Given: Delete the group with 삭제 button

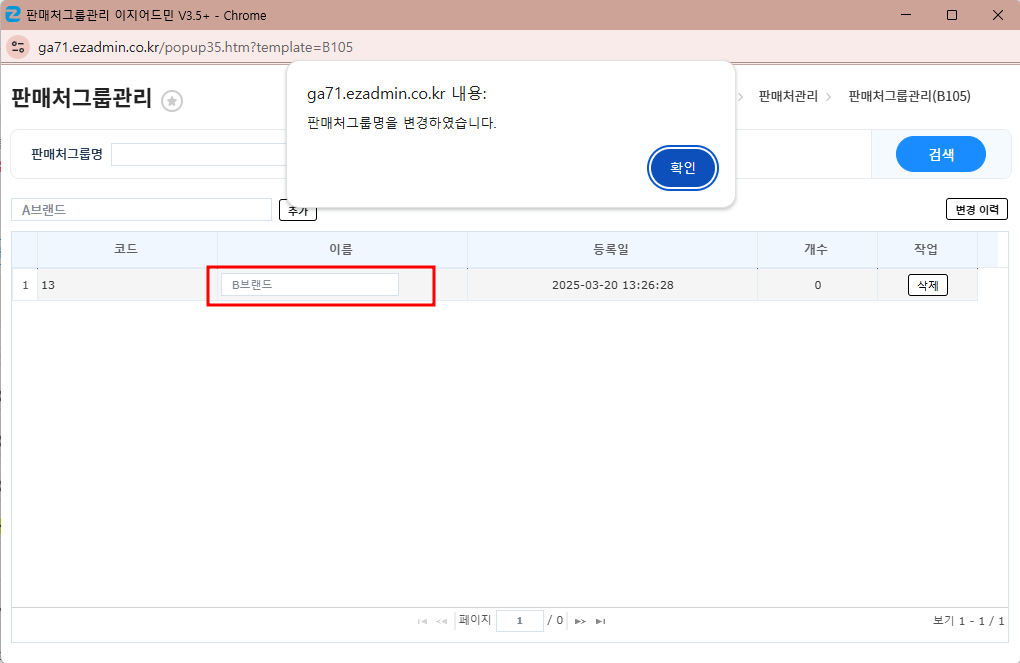Looking at the screenshot, I should pos(927,285).
